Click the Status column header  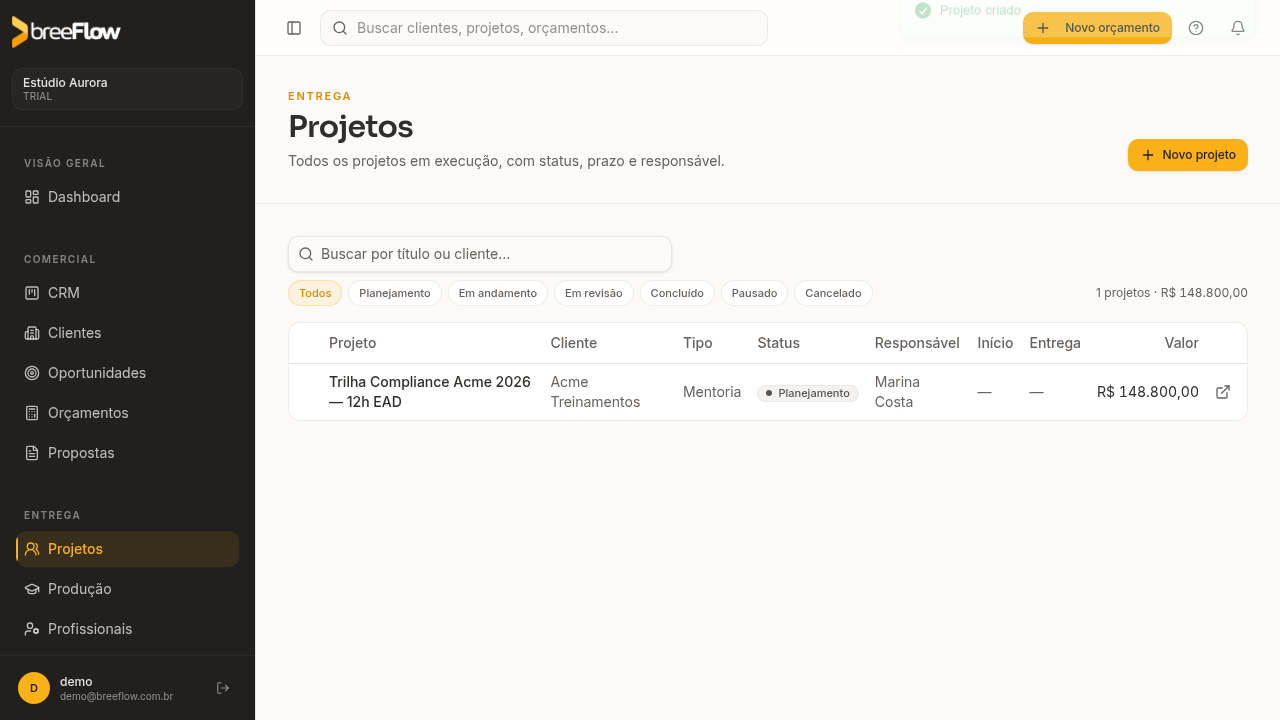[779, 343]
